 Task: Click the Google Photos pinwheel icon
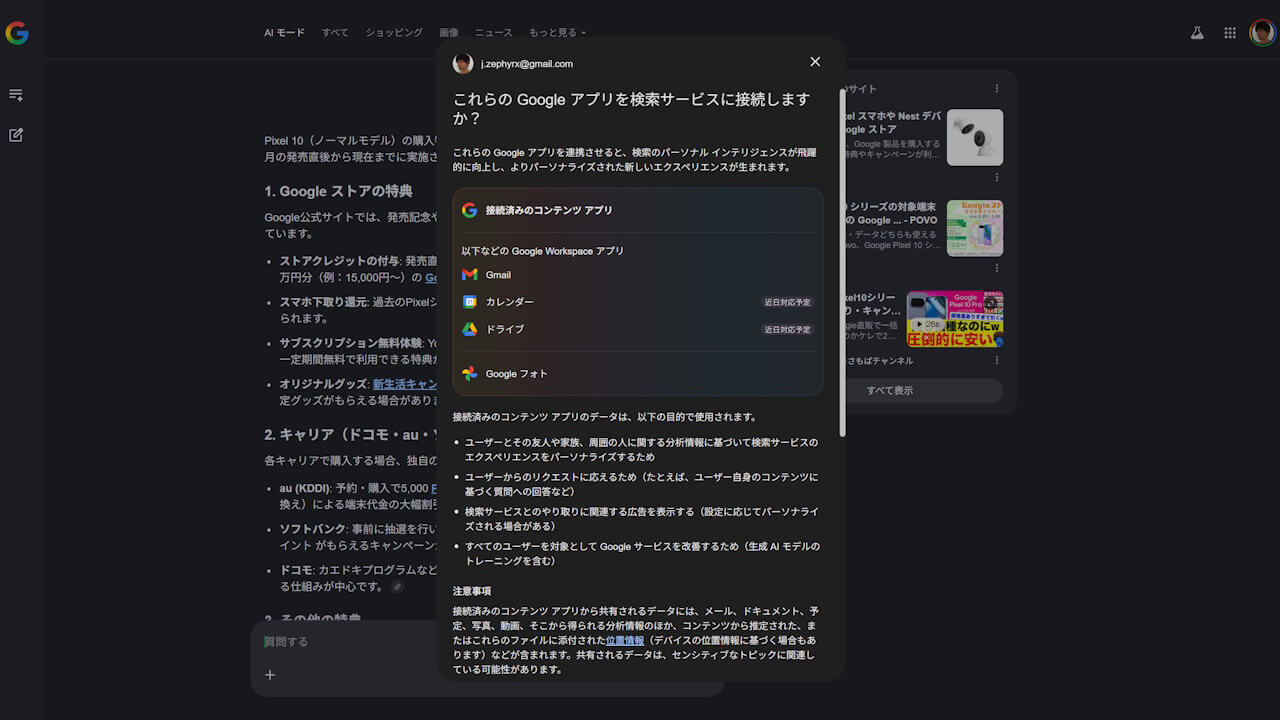click(x=470, y=374)
